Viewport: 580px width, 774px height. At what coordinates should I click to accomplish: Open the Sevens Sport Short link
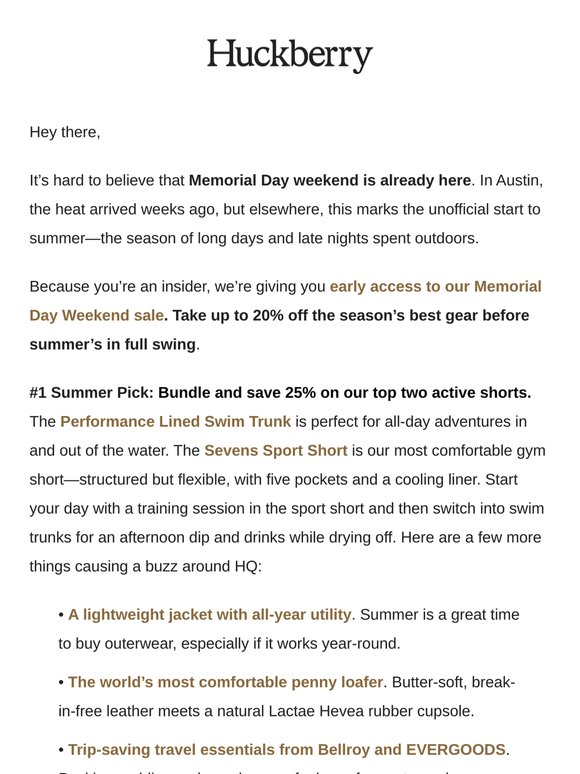coord(276,450)
